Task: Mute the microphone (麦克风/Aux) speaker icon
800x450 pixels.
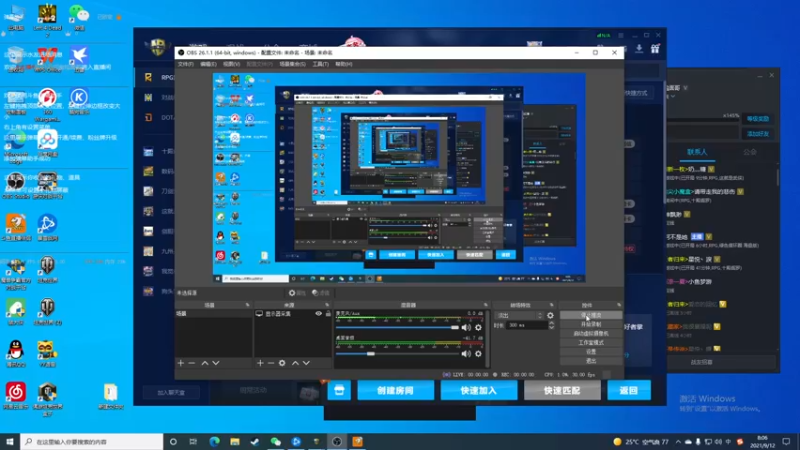Action: [x=466, y=328]
